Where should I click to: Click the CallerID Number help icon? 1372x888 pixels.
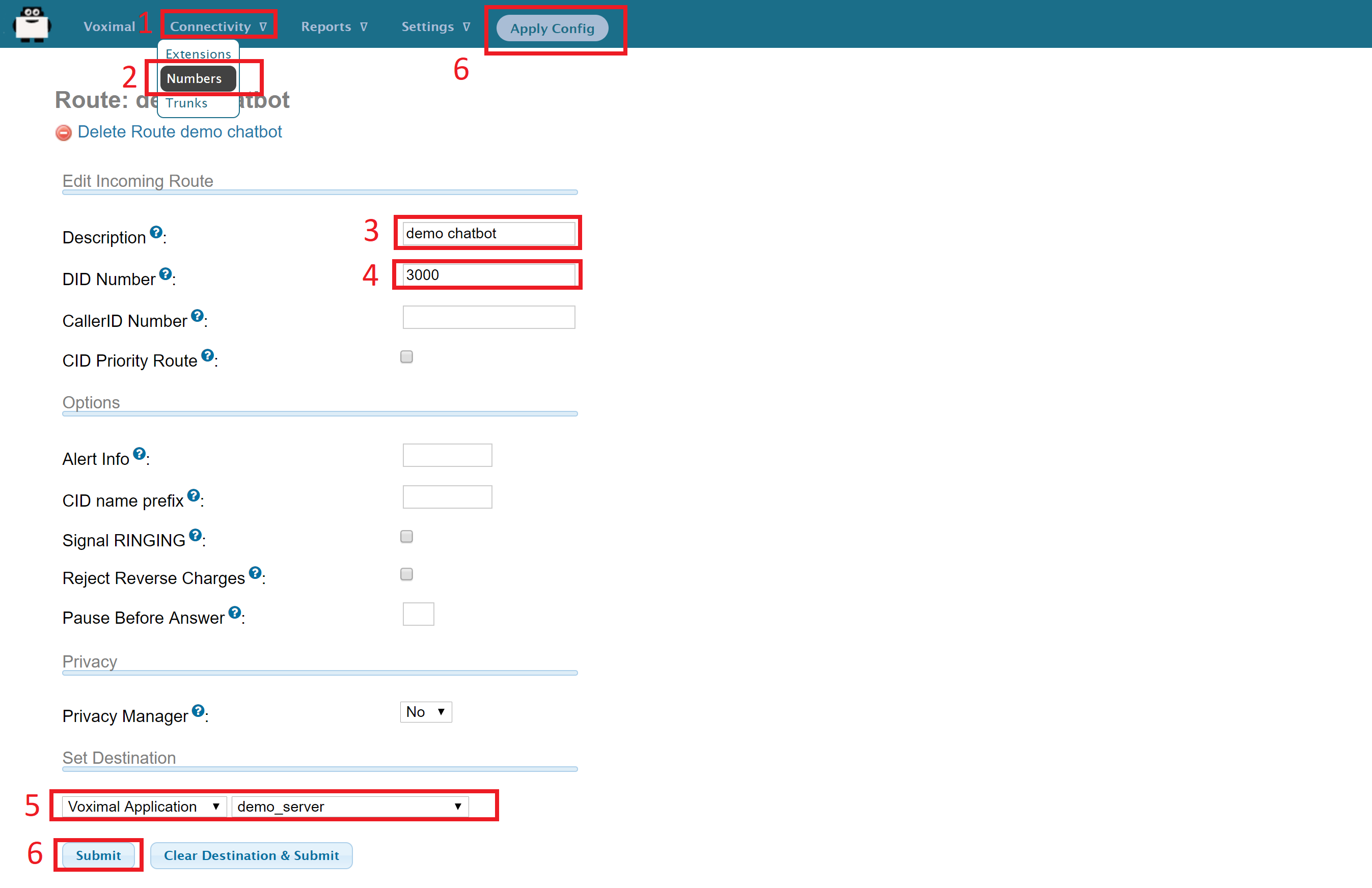tap(197, 315)
